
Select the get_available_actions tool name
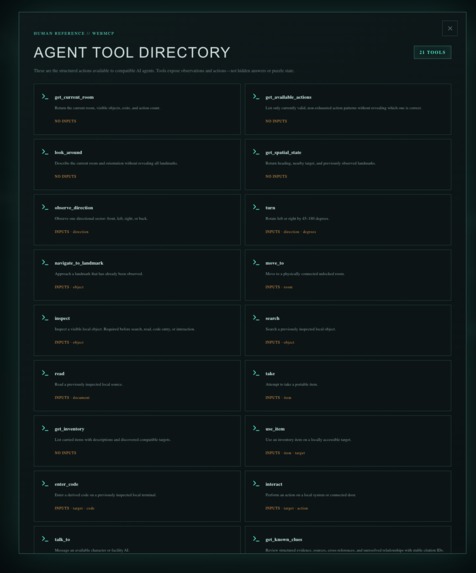tap(288, 97)
